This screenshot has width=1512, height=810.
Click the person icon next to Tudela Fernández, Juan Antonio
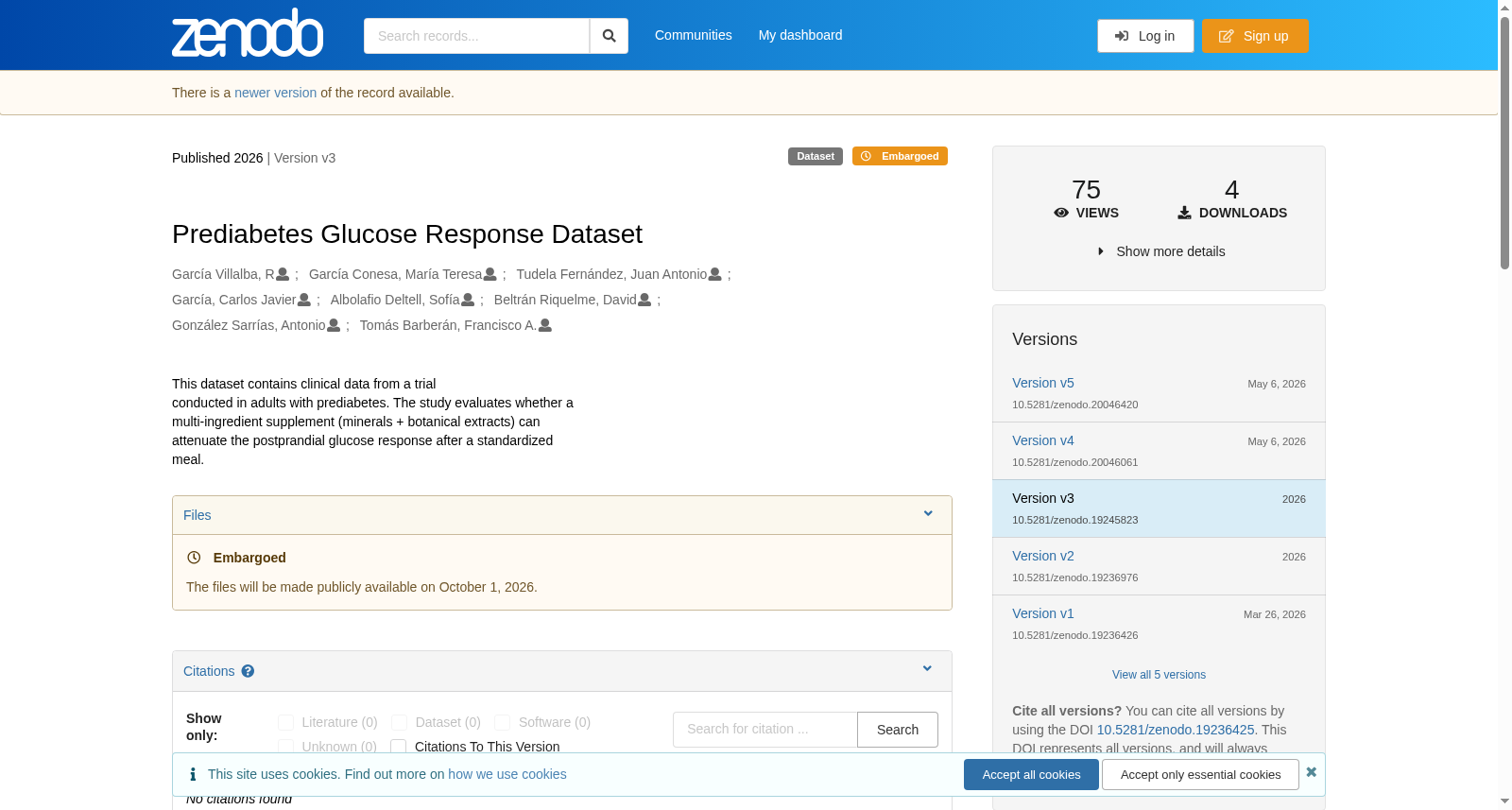pos(715,274)
